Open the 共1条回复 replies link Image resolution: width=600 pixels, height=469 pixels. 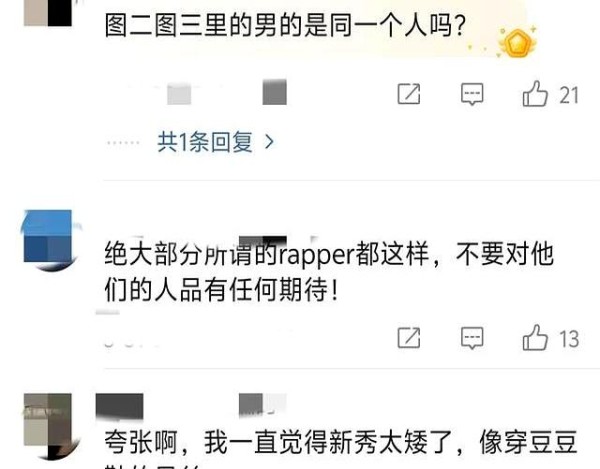point(205,142)
